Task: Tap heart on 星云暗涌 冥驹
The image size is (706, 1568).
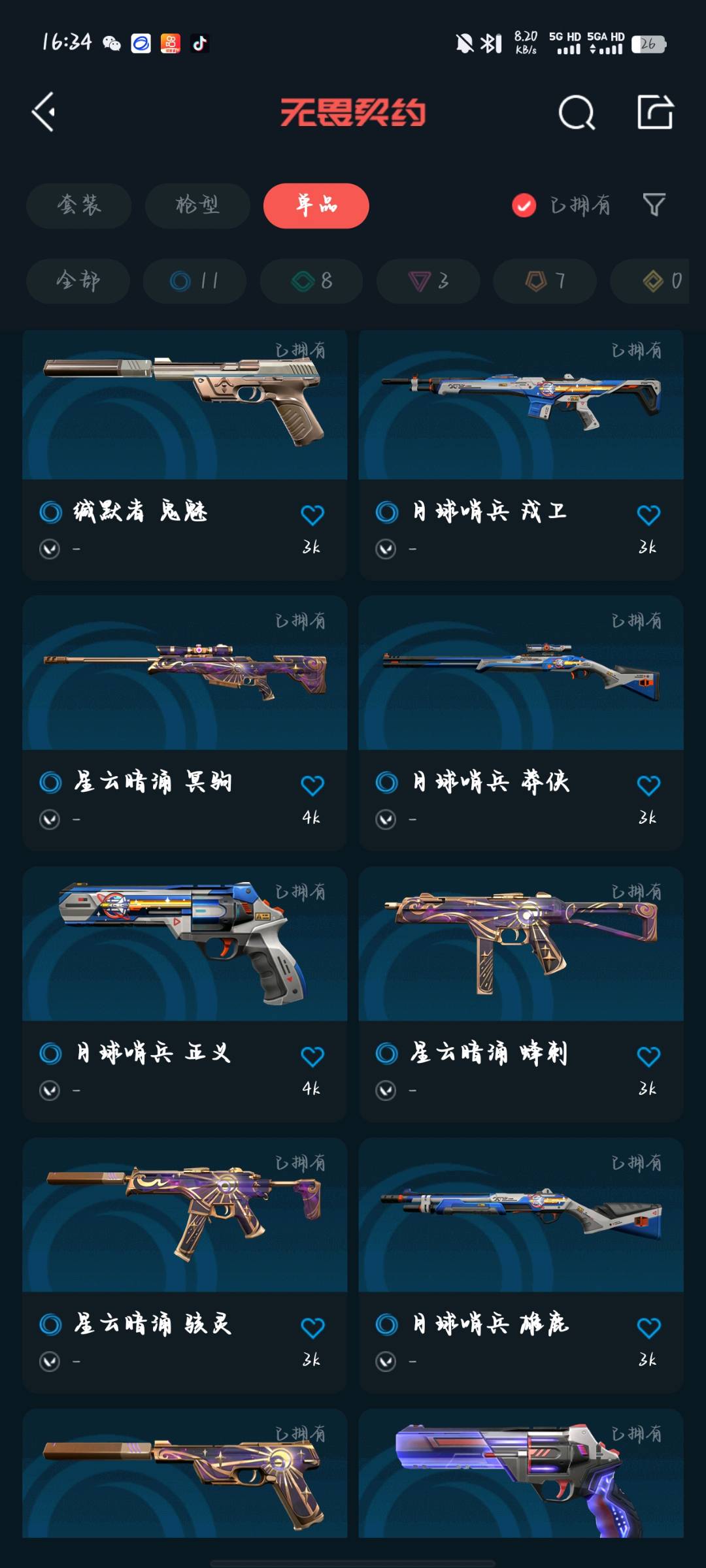Action: (x=312, y=785)
